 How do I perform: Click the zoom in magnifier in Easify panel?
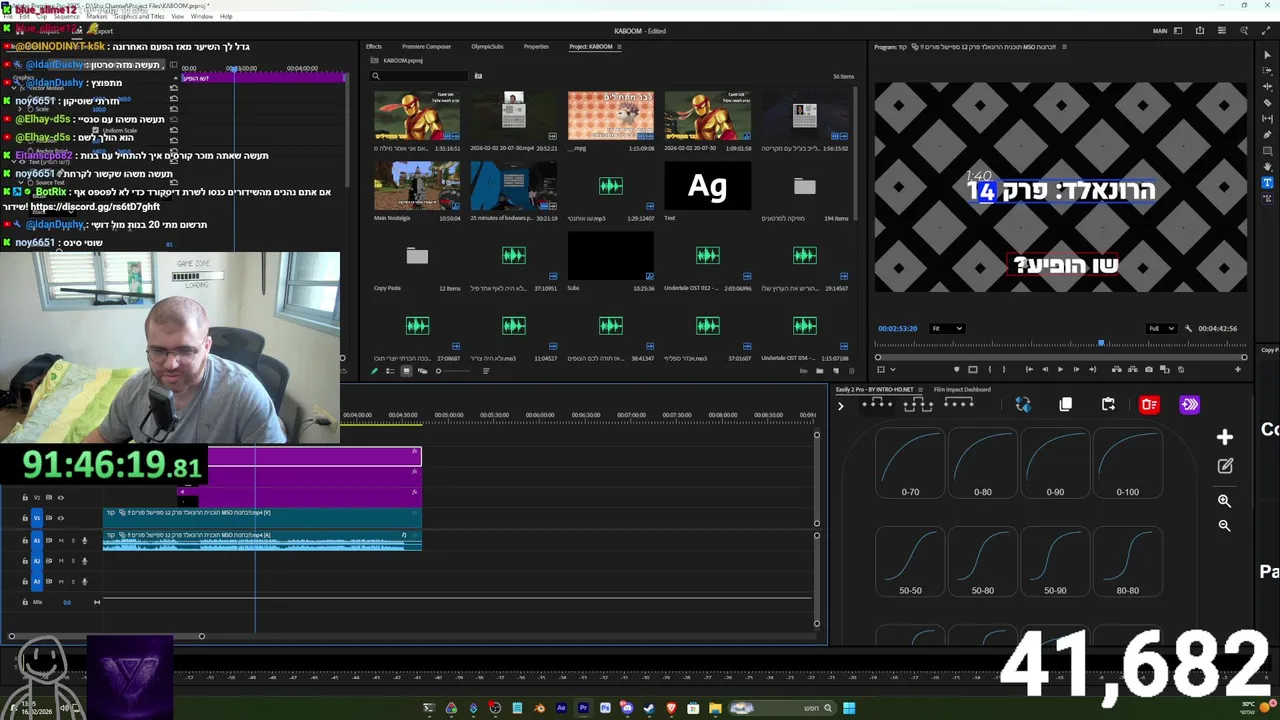[1225, 500]
